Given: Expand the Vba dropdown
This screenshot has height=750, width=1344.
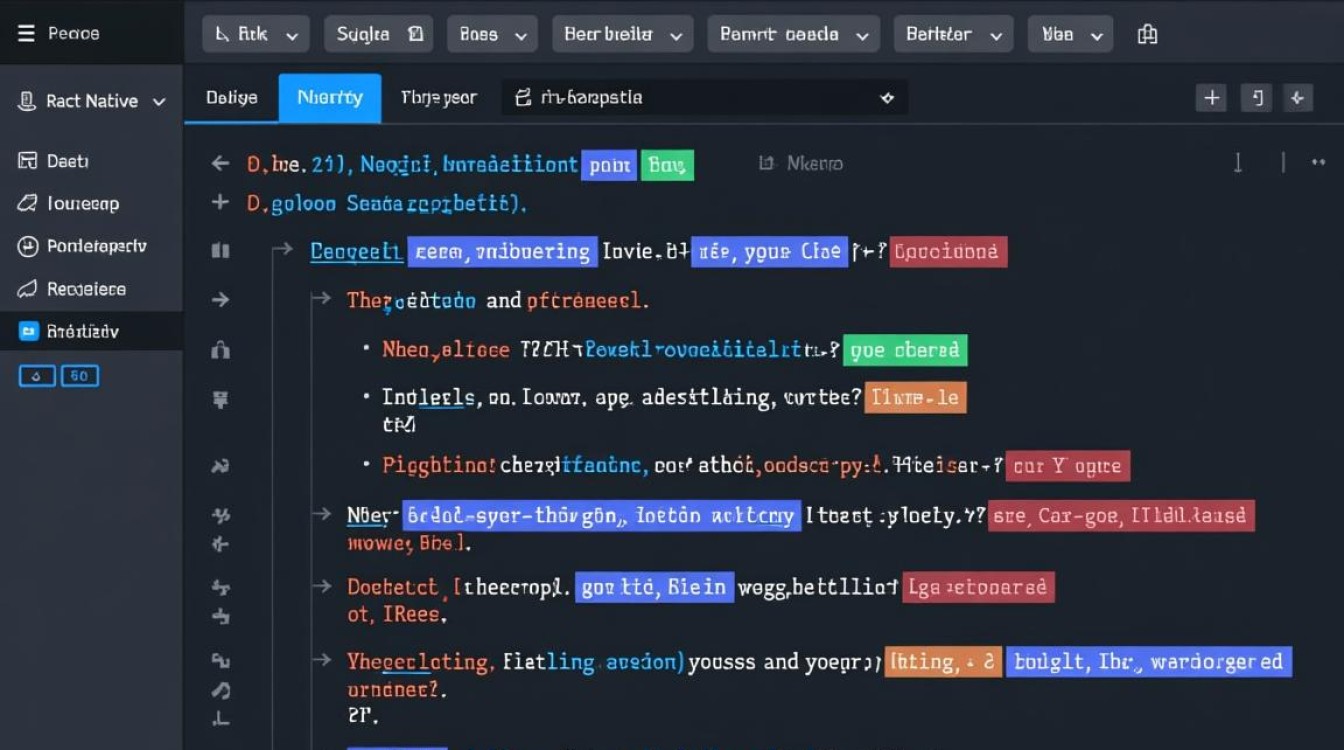Looking at the screenshot, I should tap(1070, 34).
